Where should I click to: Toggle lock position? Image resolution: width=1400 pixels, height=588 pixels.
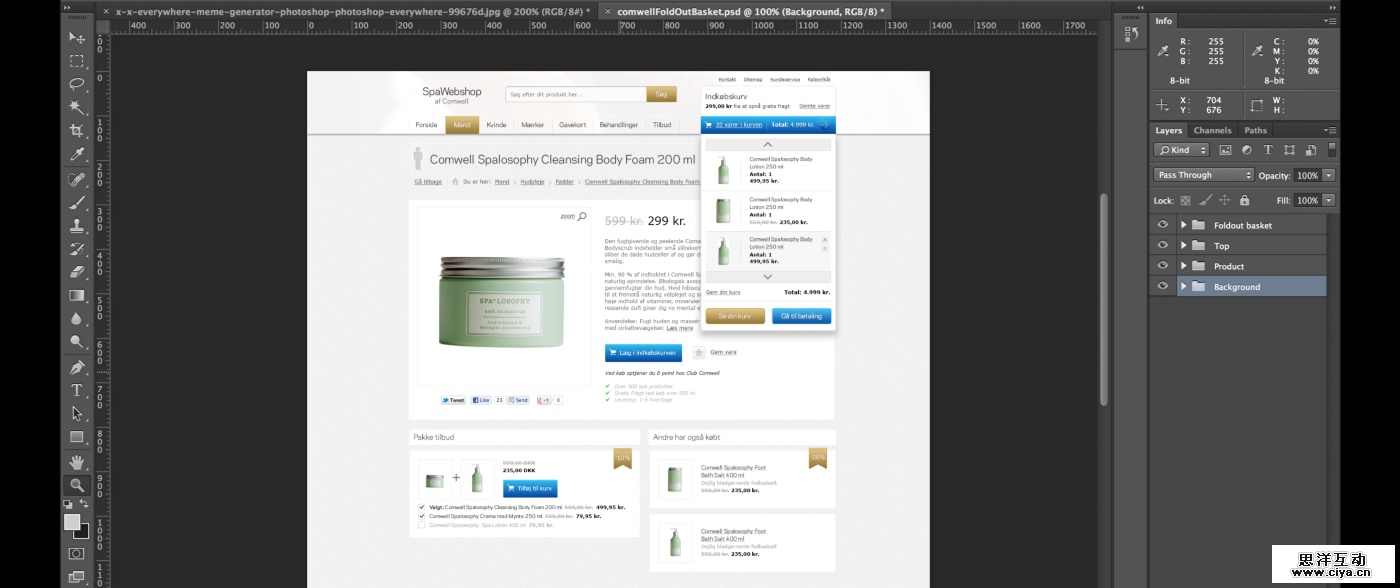(1225, 200)
